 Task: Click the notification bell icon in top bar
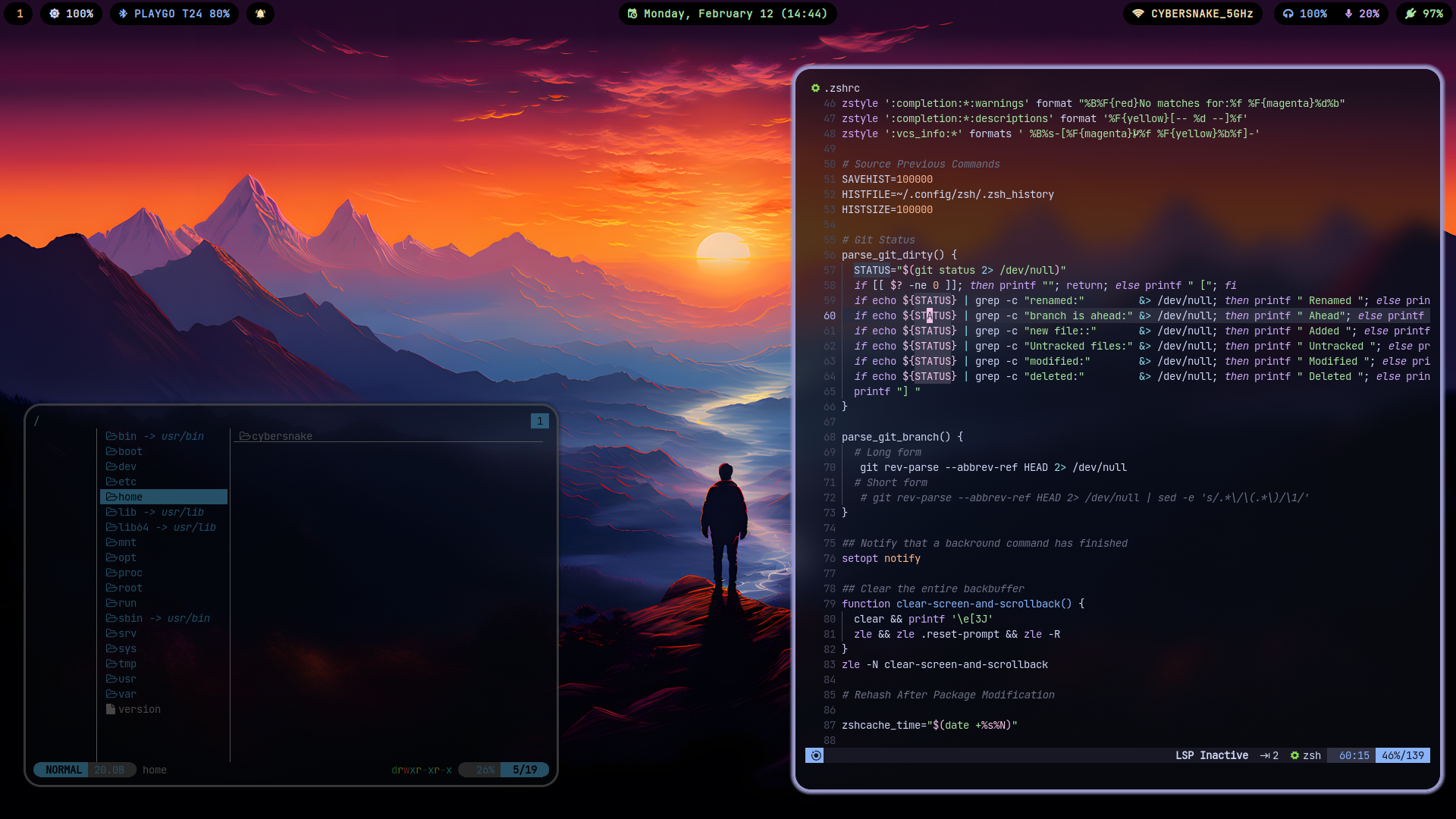pyautogui.click(x=260, y=14)
